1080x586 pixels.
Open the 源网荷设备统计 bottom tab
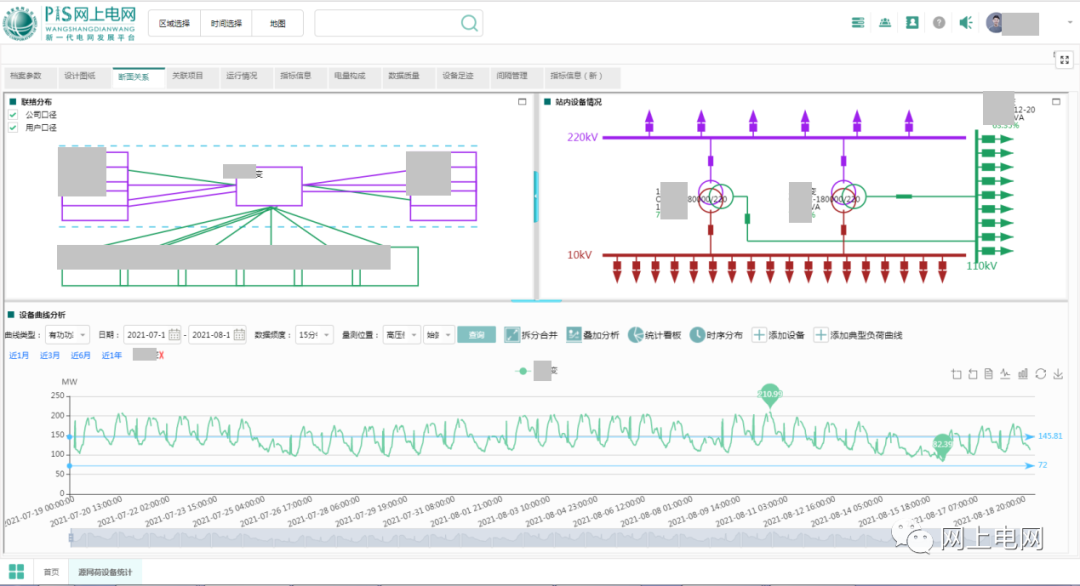(105, 572)
